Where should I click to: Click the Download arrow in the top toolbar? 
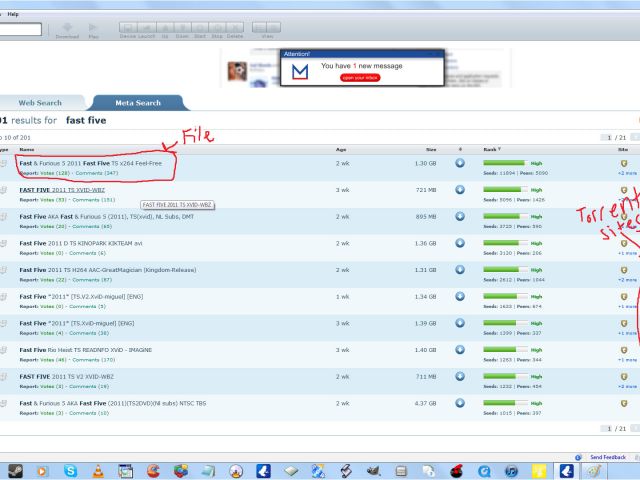click(x=67, y=27)
